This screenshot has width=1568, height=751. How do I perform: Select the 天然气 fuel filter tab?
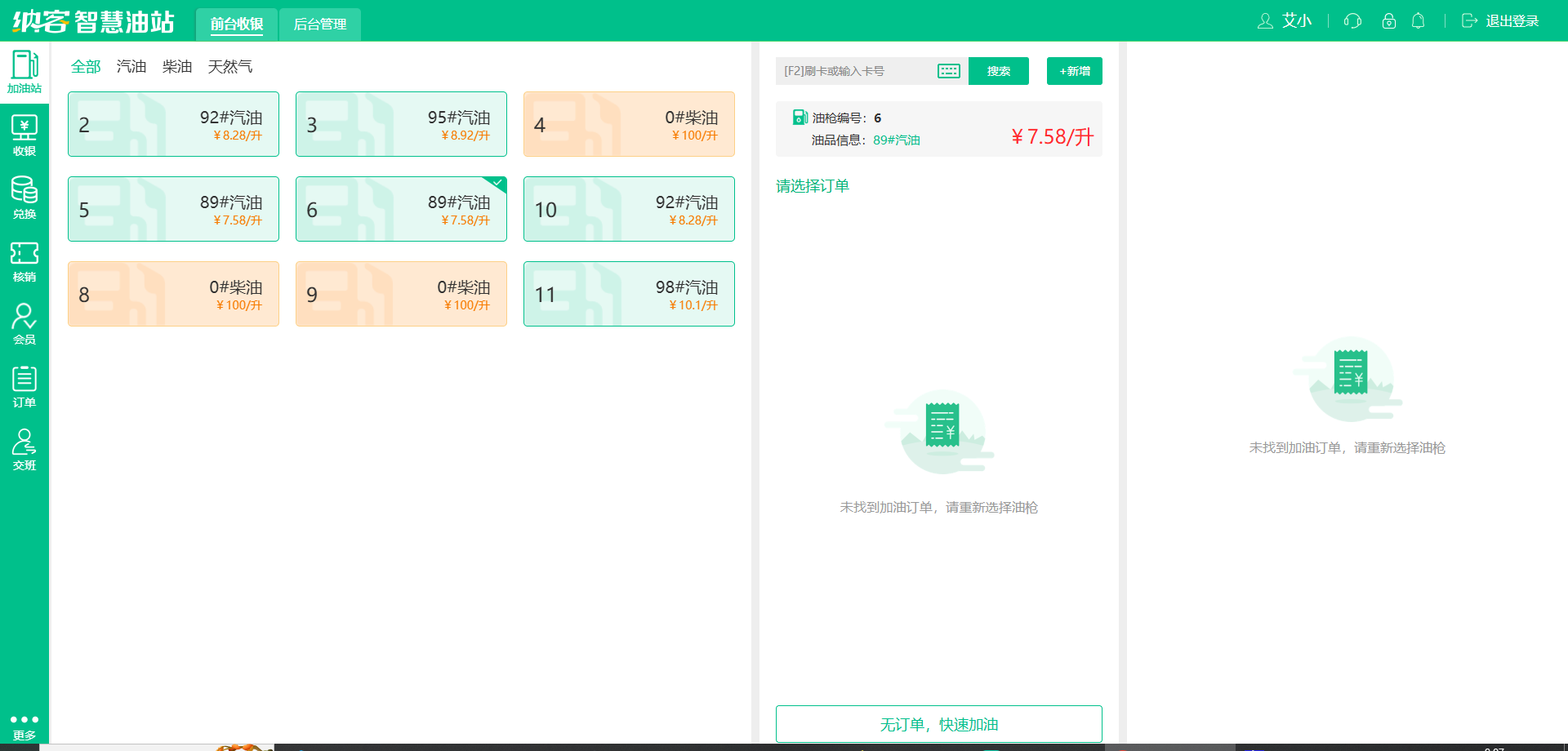(x=230, y=66)
